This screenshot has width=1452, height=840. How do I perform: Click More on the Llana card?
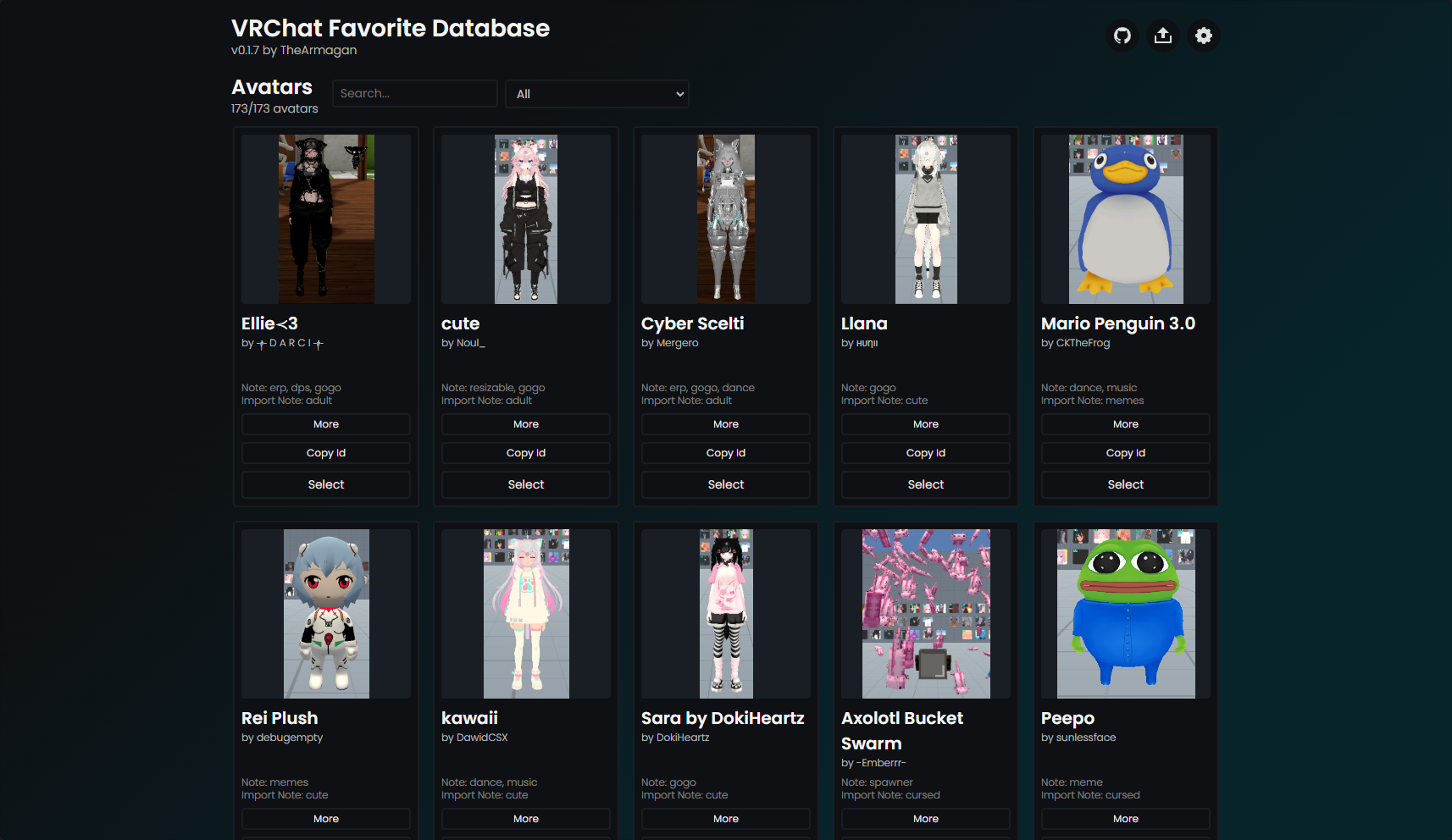click(x=926, y=424)
